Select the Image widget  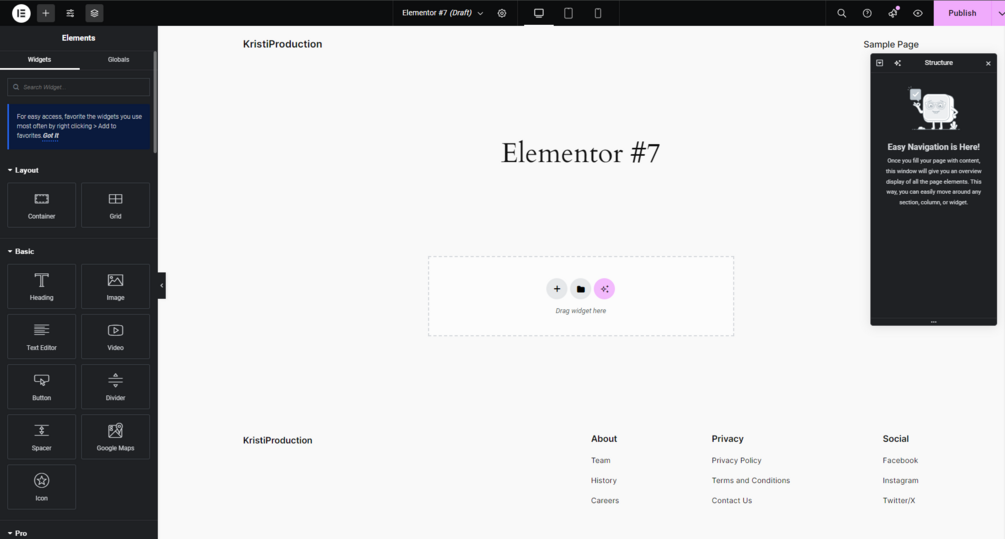[115, 286]
